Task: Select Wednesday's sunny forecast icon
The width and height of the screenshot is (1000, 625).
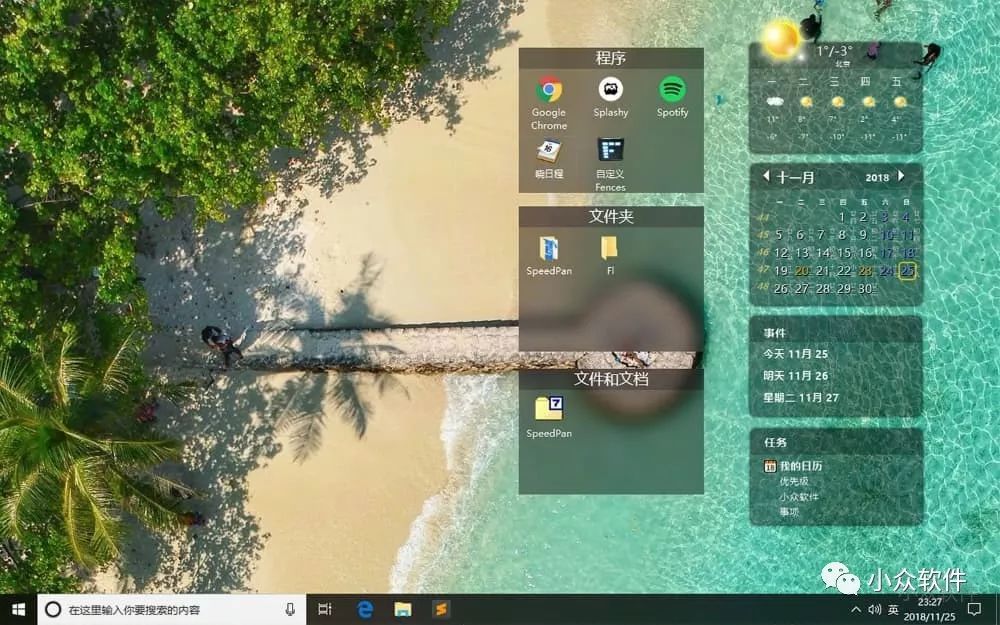Action: tap(837, 101)
